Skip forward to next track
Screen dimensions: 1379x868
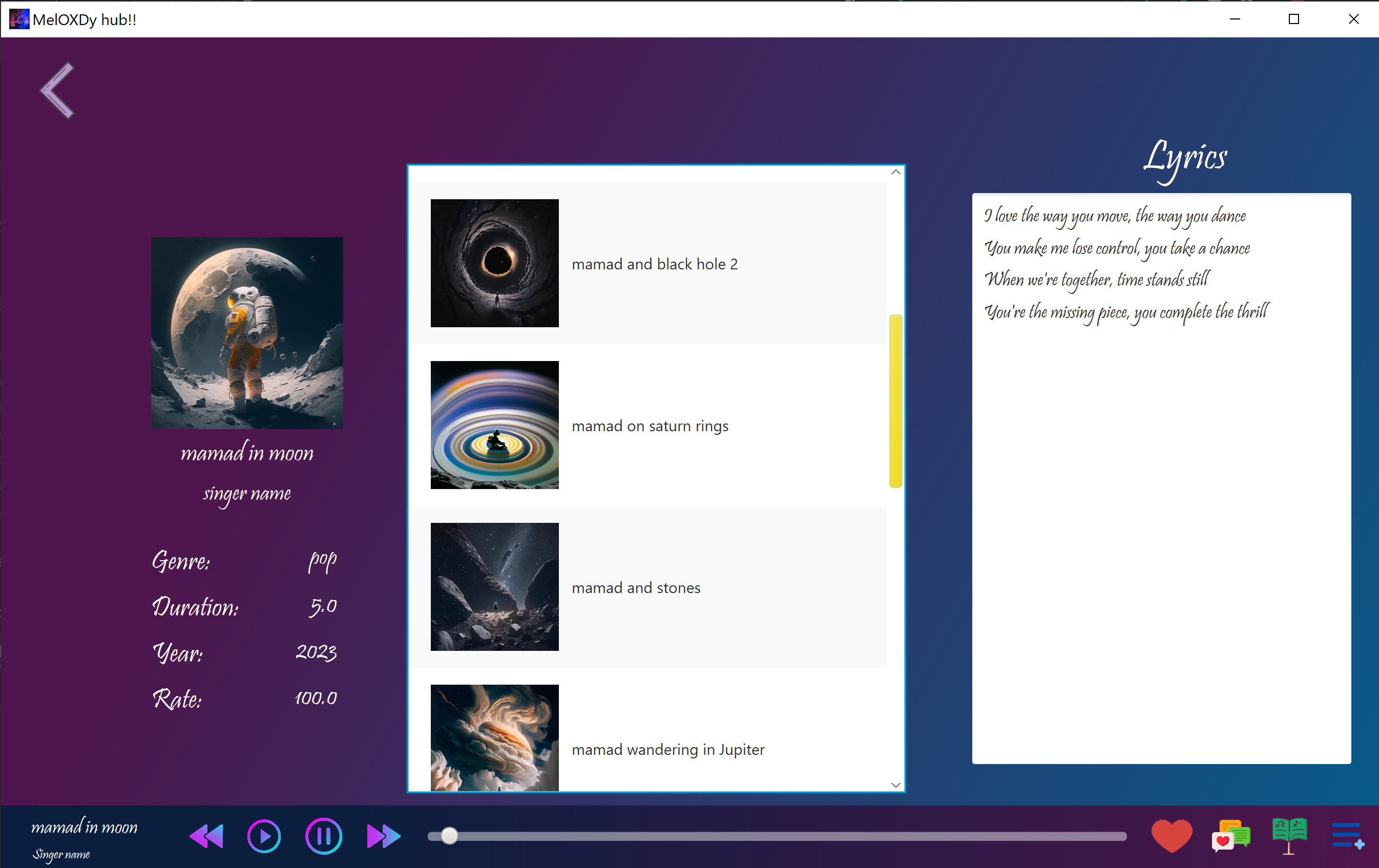[x=383, y=837]
